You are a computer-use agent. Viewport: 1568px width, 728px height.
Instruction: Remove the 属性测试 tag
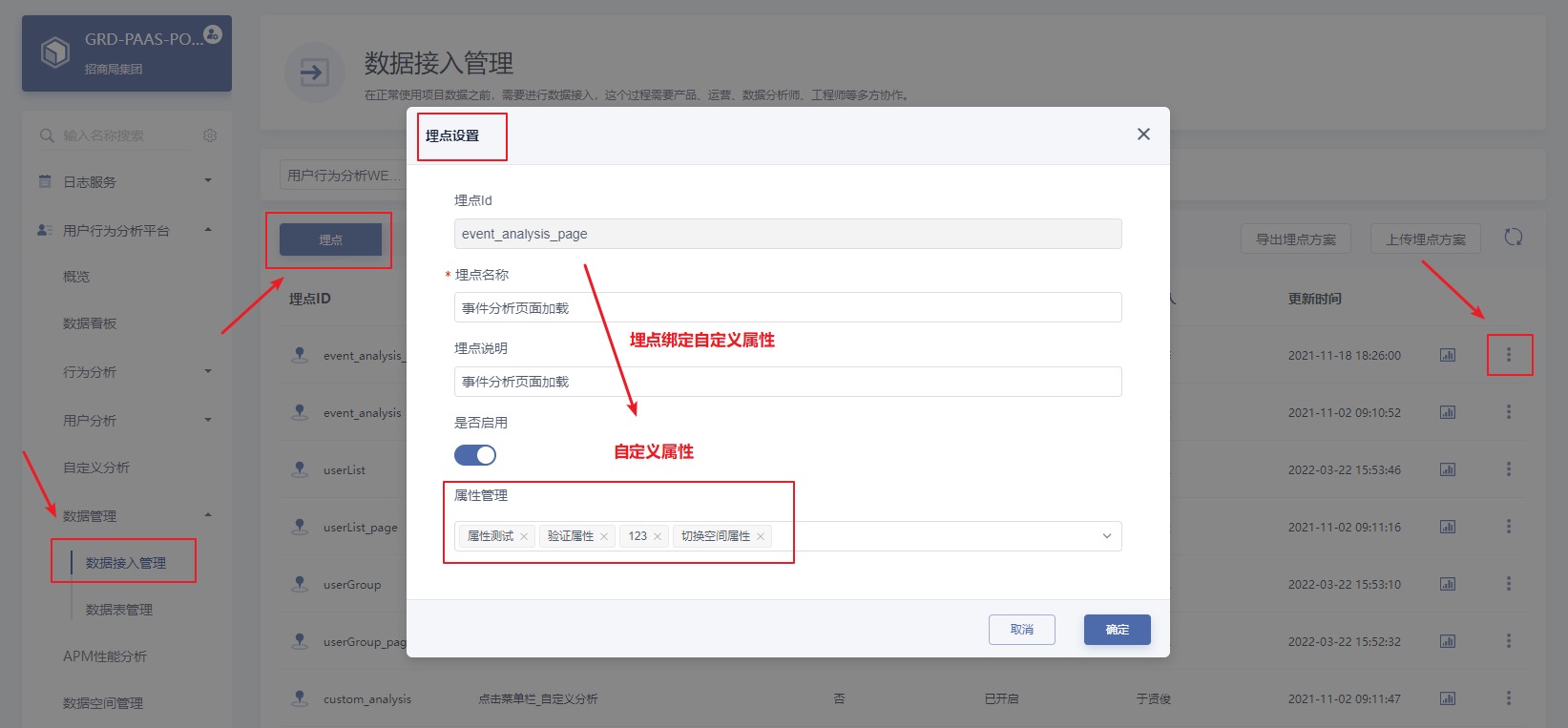click(524, 536)
